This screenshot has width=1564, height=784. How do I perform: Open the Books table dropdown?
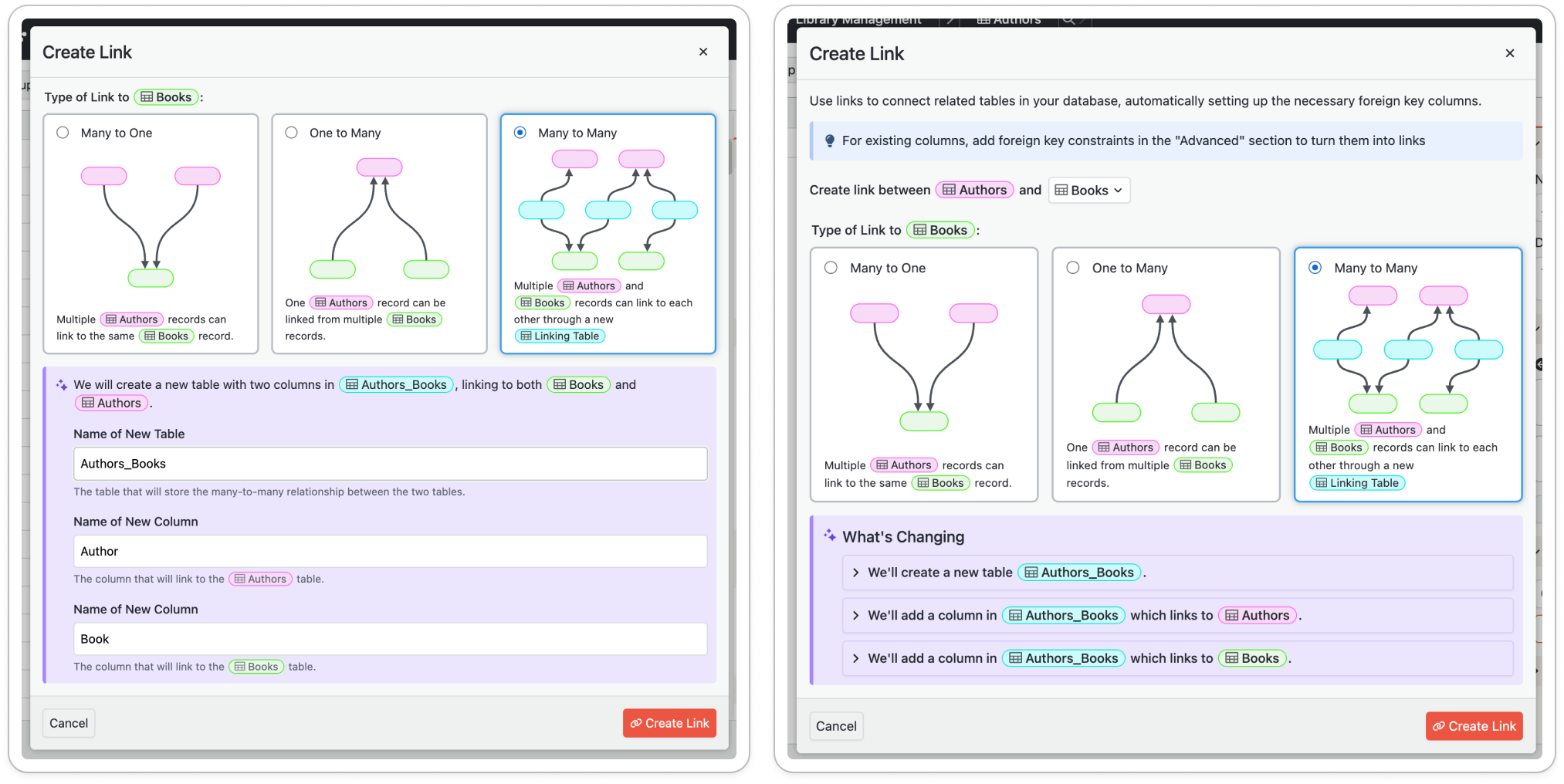1088,191
